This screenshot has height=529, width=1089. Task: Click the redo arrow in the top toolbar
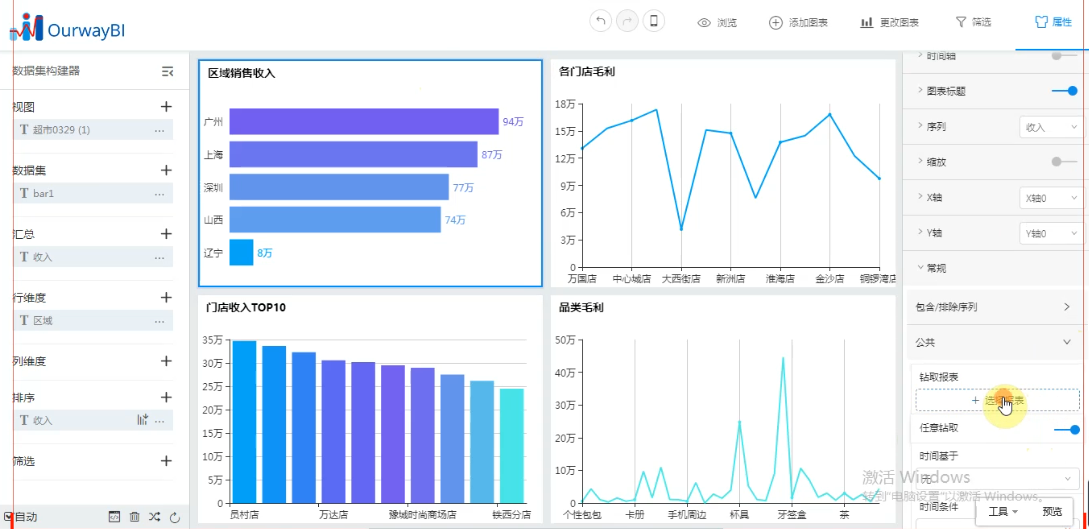point(628,22)
